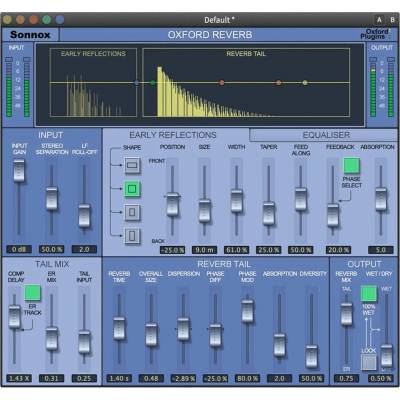Click the Reverb Time fader handle
400x400 pixels.
119,329
